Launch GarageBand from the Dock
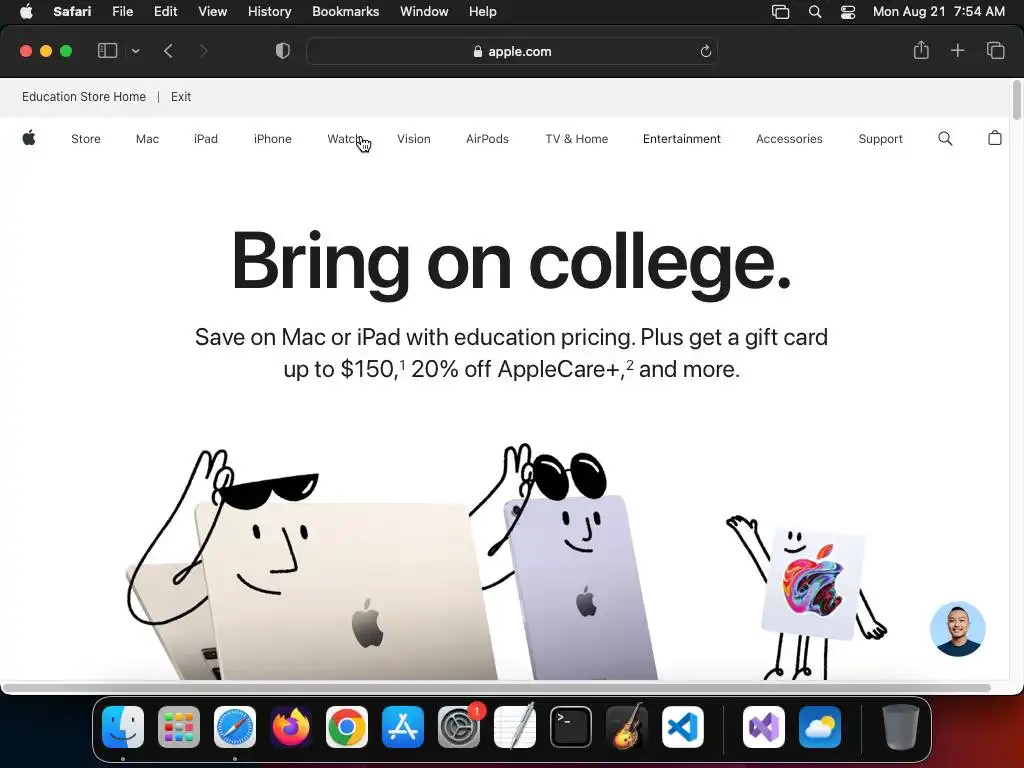Screen dimensions: 1024x768 (x=627, y=727)
